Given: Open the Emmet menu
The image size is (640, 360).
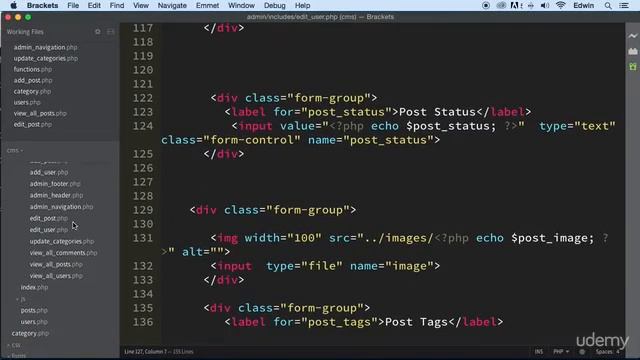Looking at the screenshot, I should [x=207, y=5].
